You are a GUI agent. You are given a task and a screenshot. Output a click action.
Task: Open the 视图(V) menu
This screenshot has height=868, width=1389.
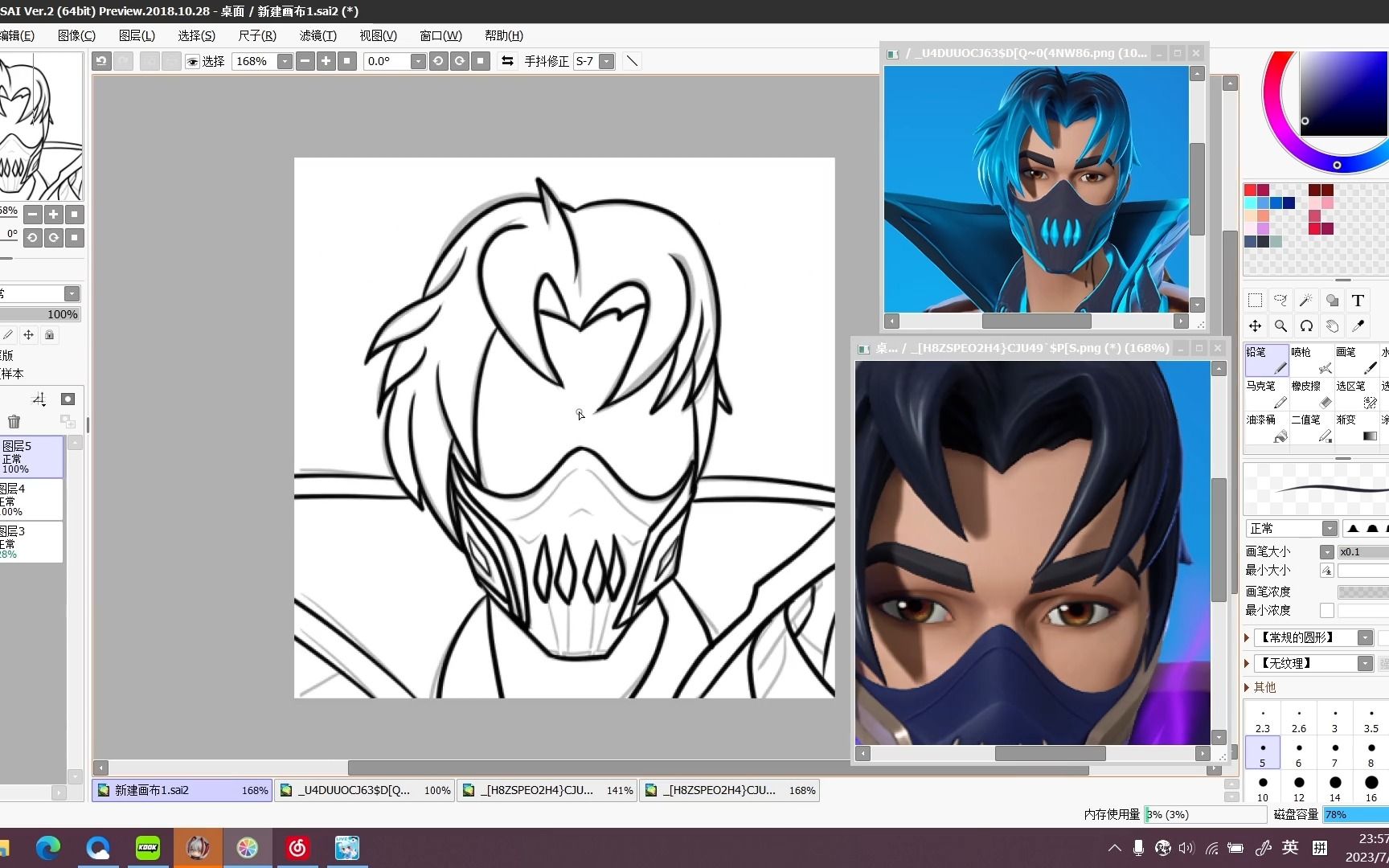point(378,35)
